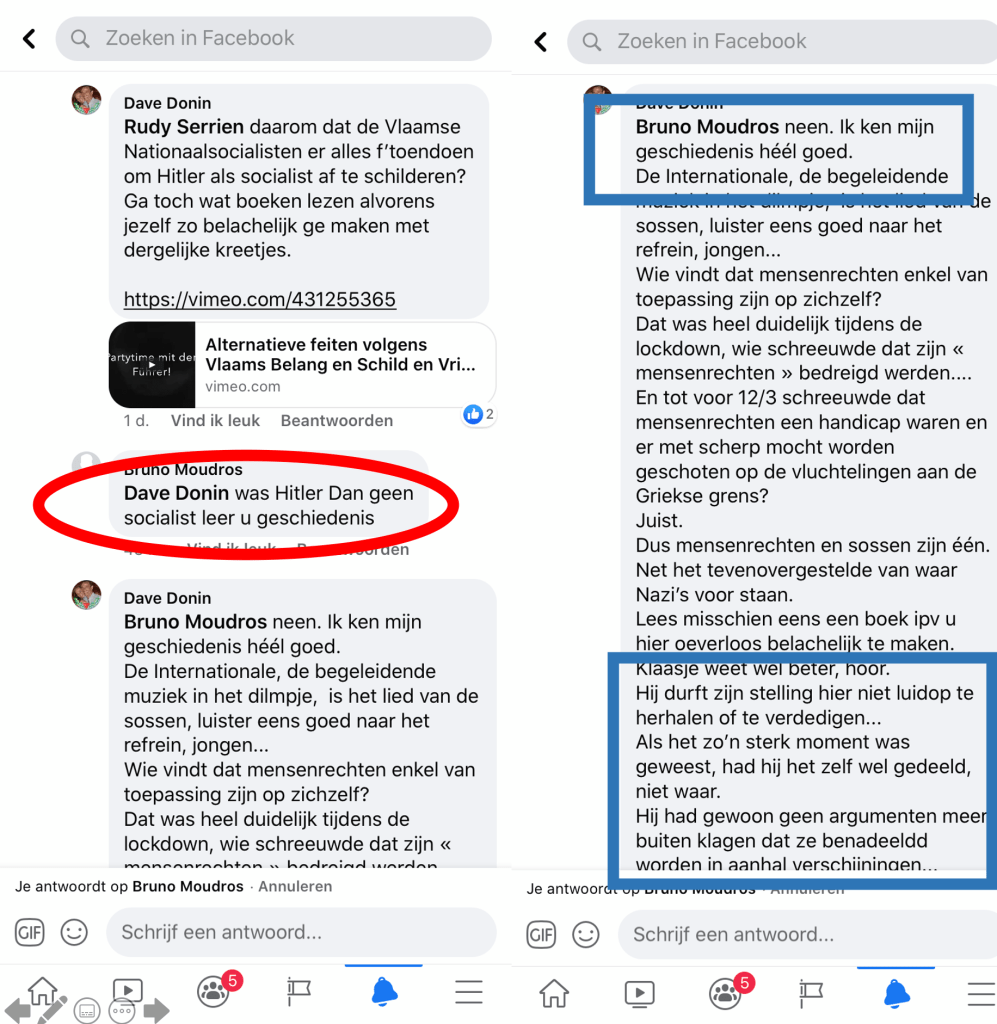Image resolution: width=997 pixels, height=1024 pixels.
Task: Open the Pages flag icon on right
Action: pyautogui.click(x=811, y=994)
